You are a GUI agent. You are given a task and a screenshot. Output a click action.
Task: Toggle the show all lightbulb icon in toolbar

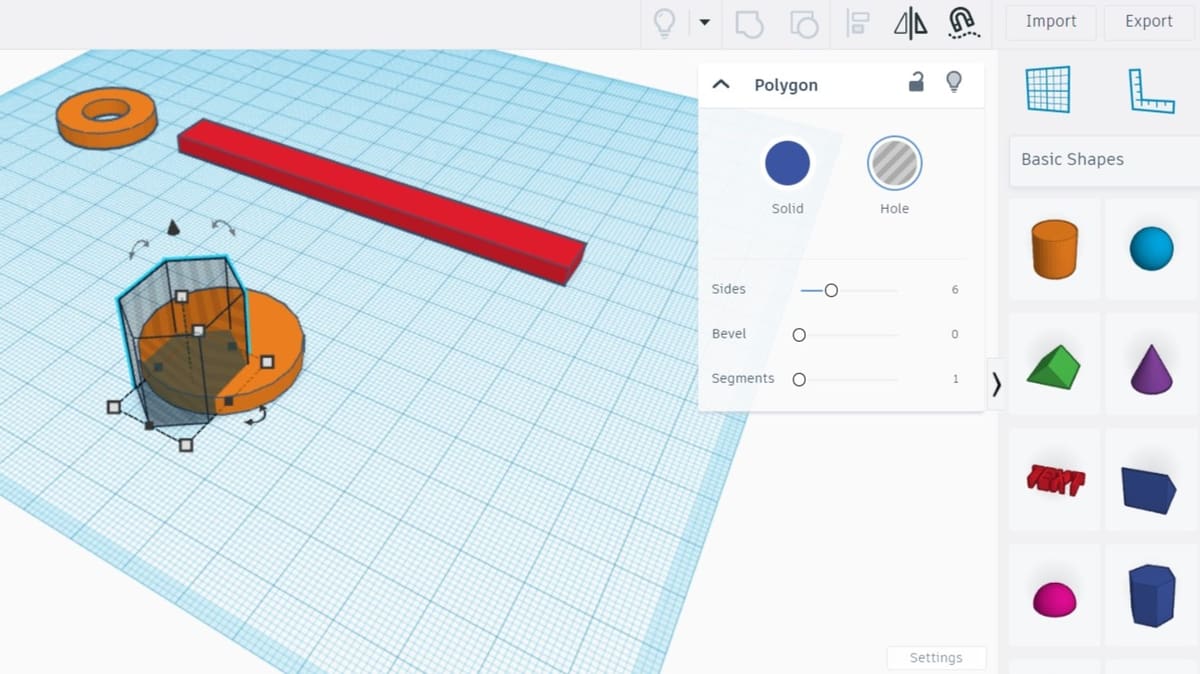coord(664,22)
